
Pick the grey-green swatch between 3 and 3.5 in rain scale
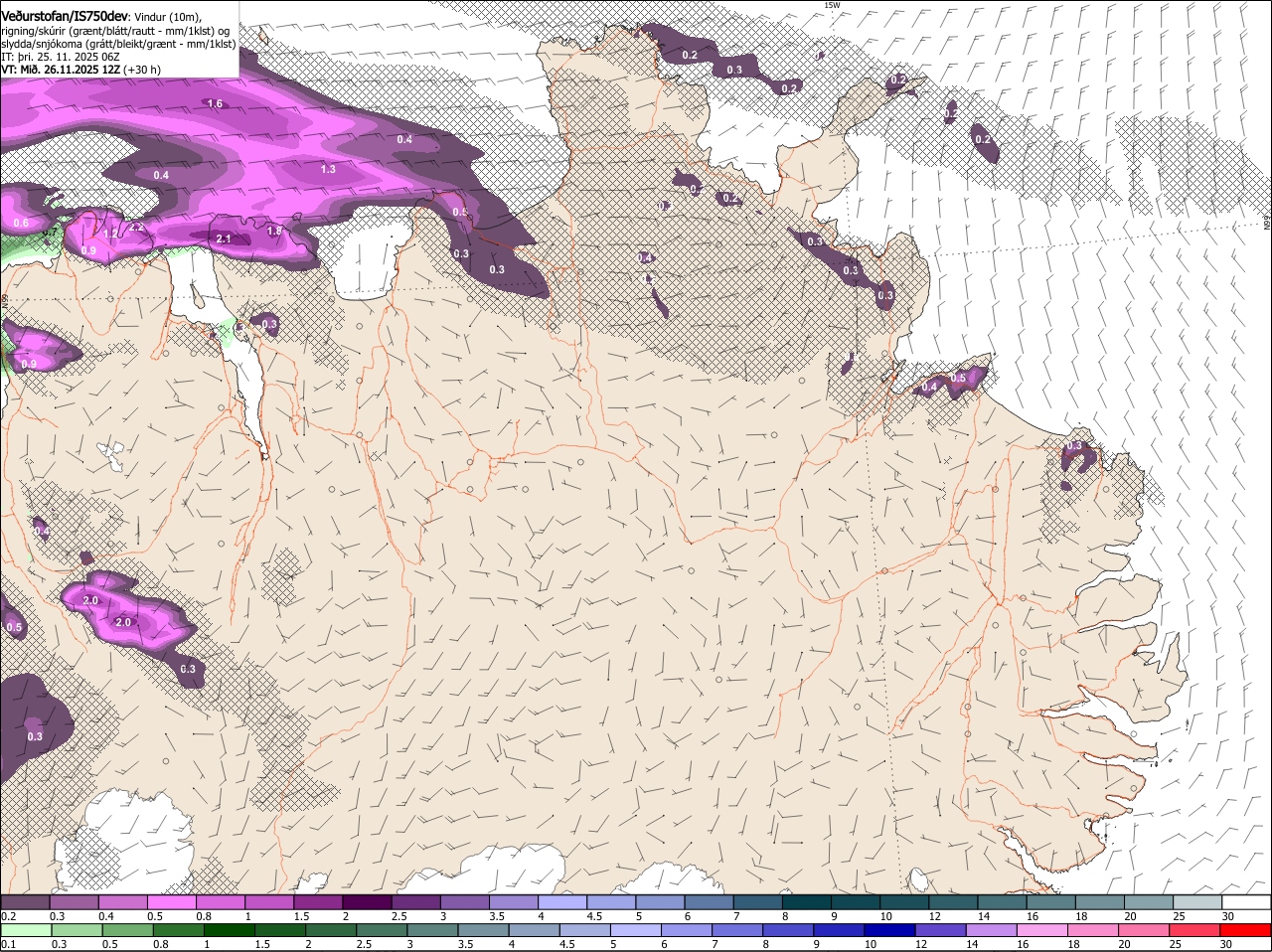tap(433, 930)
